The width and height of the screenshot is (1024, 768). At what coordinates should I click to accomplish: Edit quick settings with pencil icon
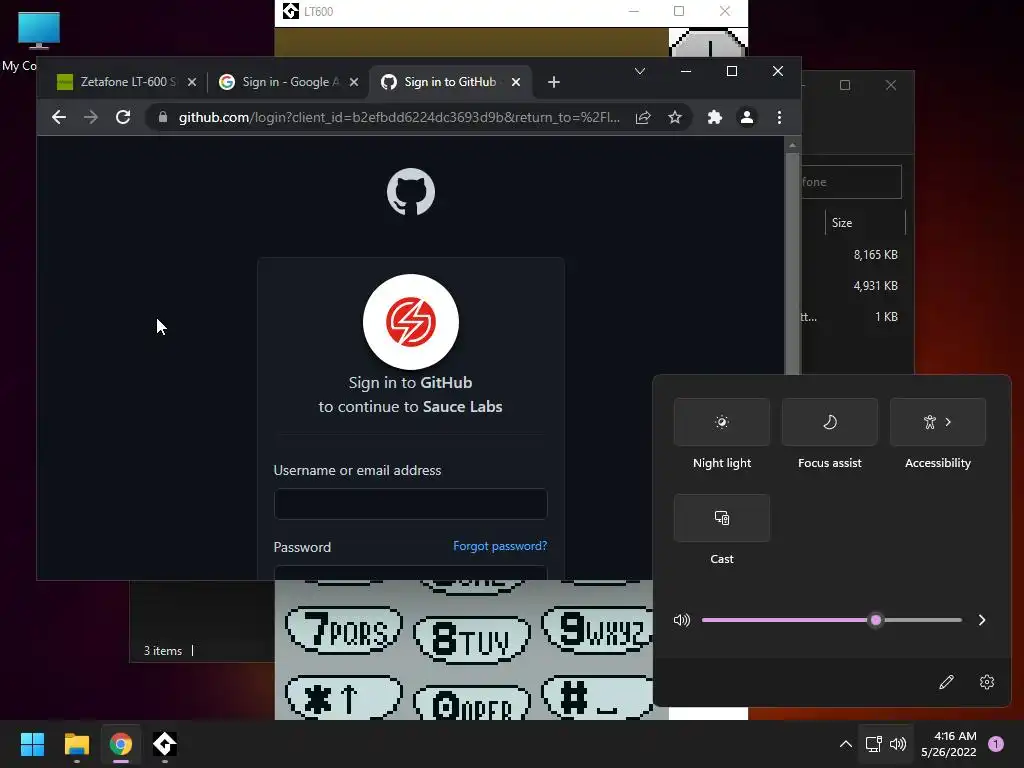point(946,682)
